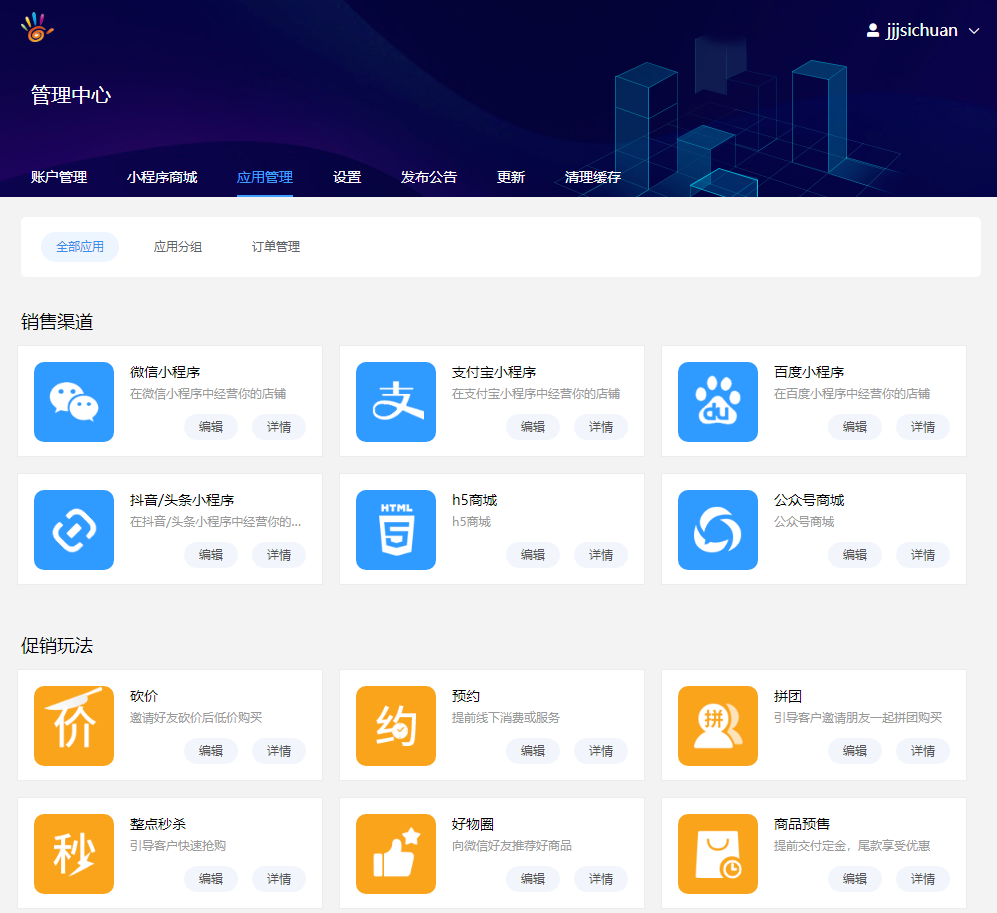Click 详情 button for 支付宝小程序

(x=601, y=427)
